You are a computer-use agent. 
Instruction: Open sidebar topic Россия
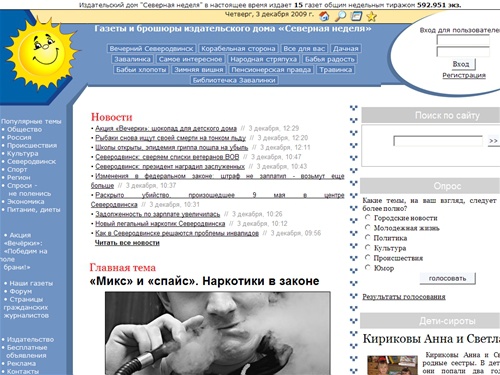pyautogui.click(x=19, y=137)
